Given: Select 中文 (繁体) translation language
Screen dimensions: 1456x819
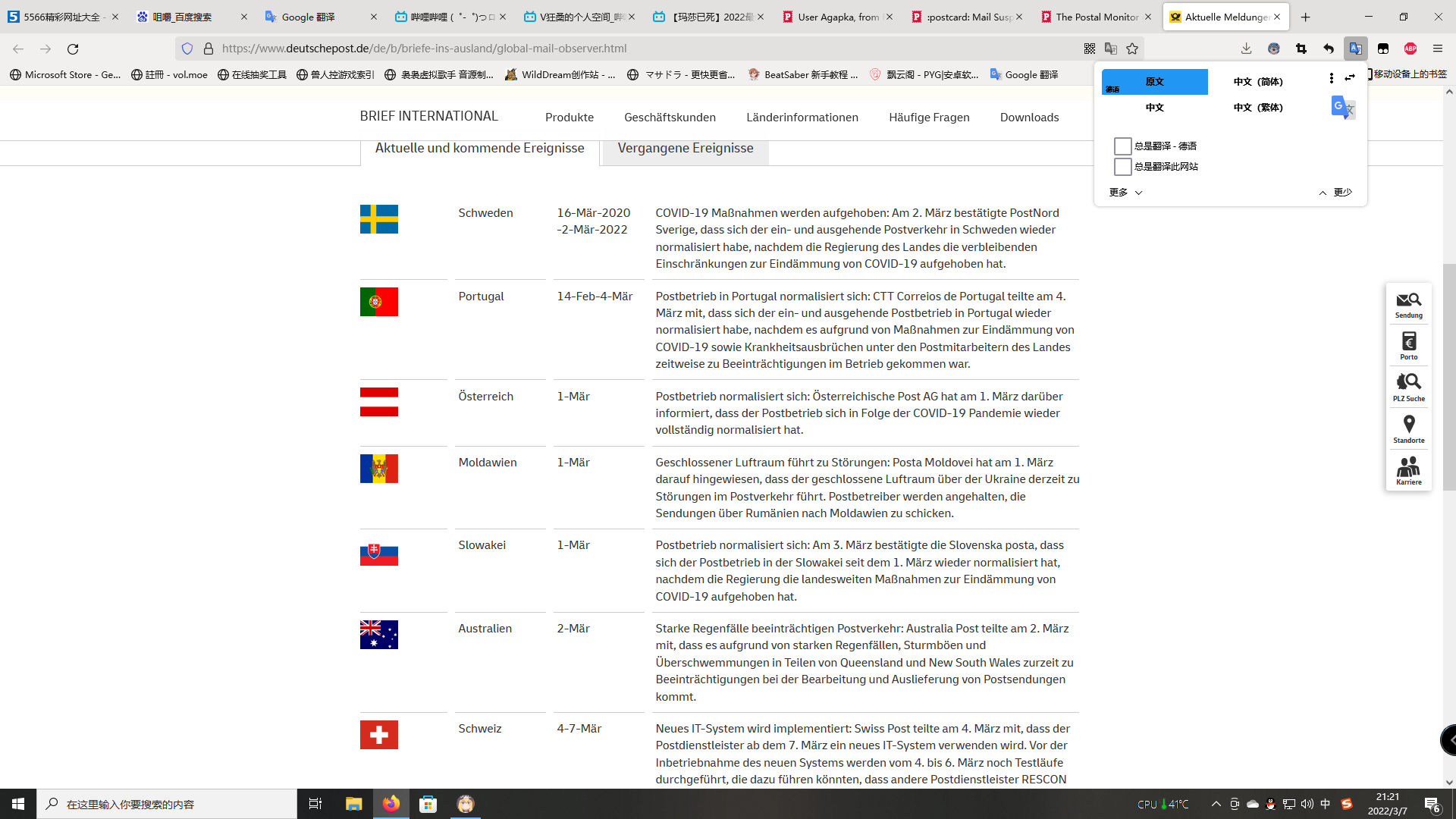Looking at the screenshot, I should [1258, 108].
